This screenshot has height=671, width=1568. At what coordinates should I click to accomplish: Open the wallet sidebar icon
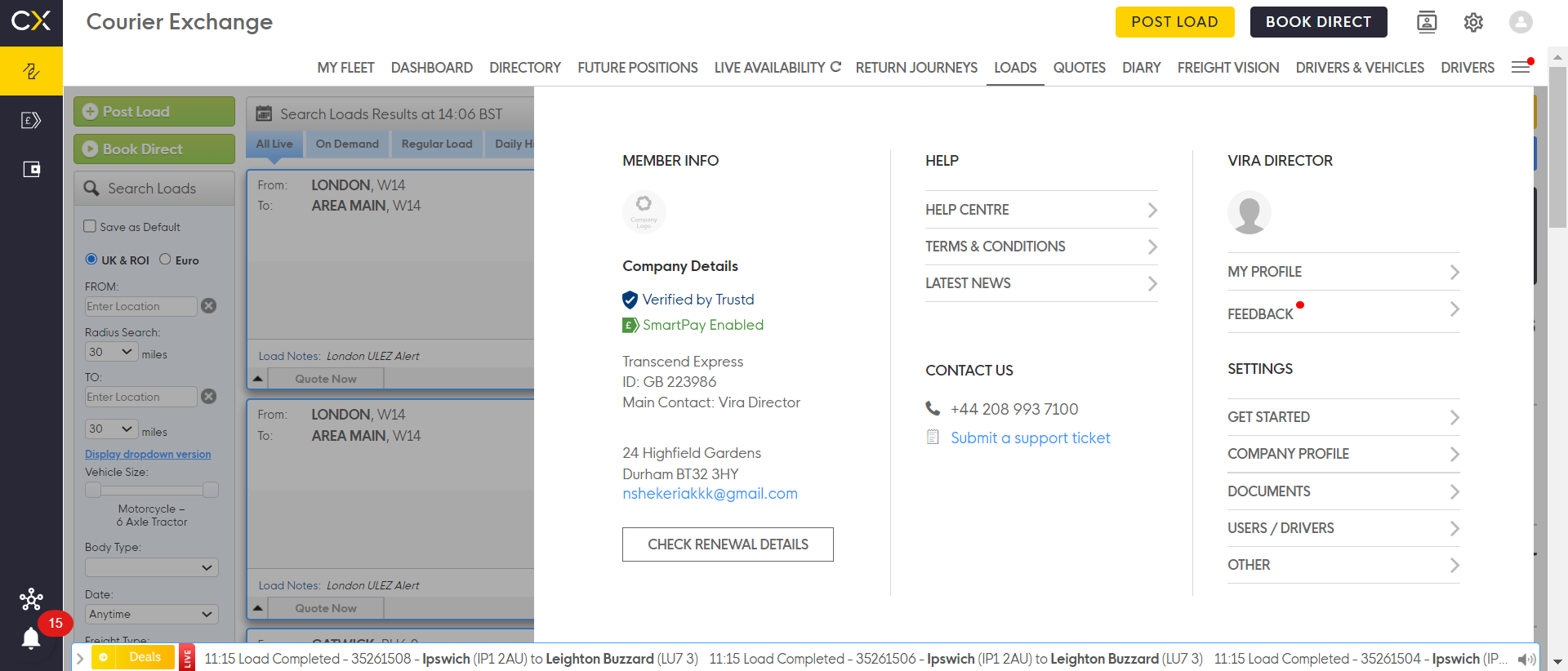[x=31, y=170]
